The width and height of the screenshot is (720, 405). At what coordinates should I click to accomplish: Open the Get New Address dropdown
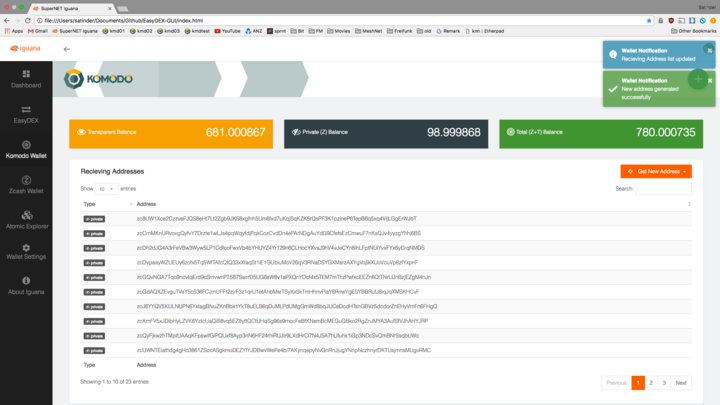[656, 171]
